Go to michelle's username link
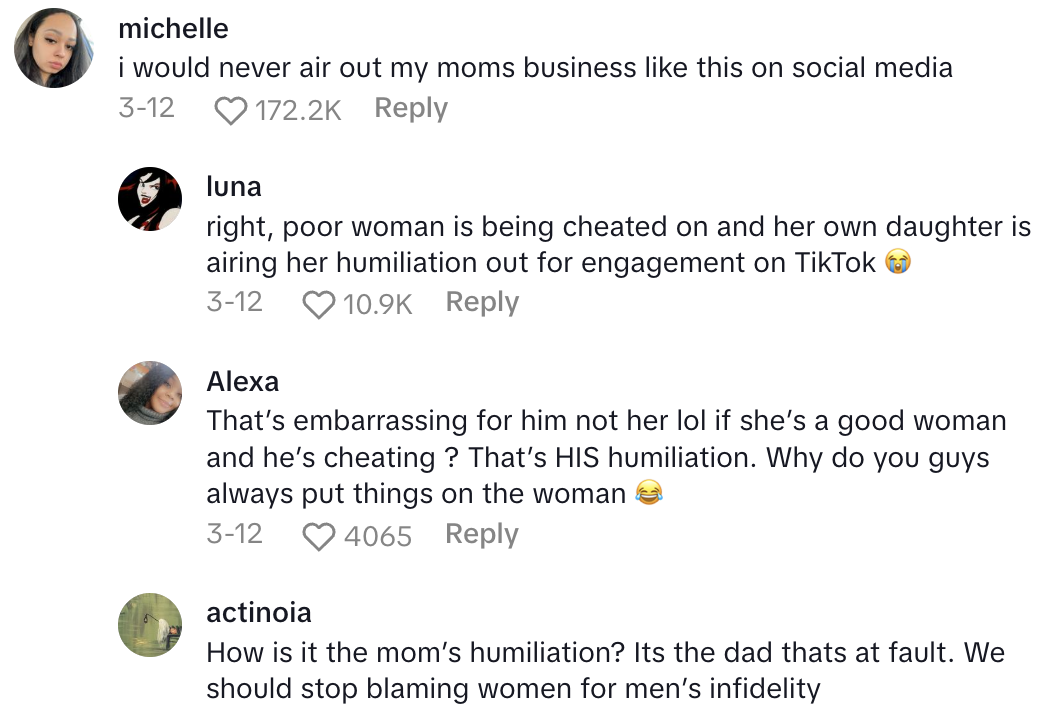The width and height of the screenshot is (1062, 716). 173,28
